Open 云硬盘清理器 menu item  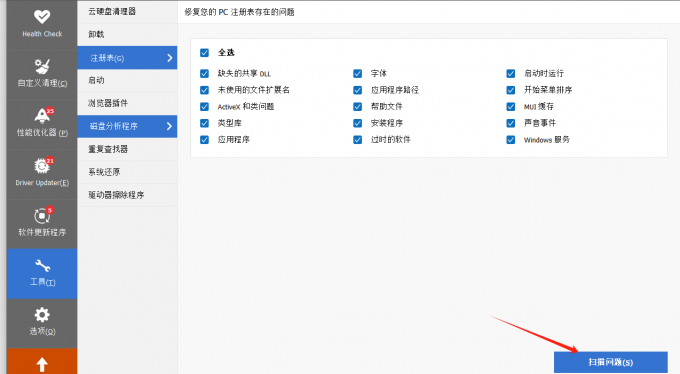pos(127,12)
